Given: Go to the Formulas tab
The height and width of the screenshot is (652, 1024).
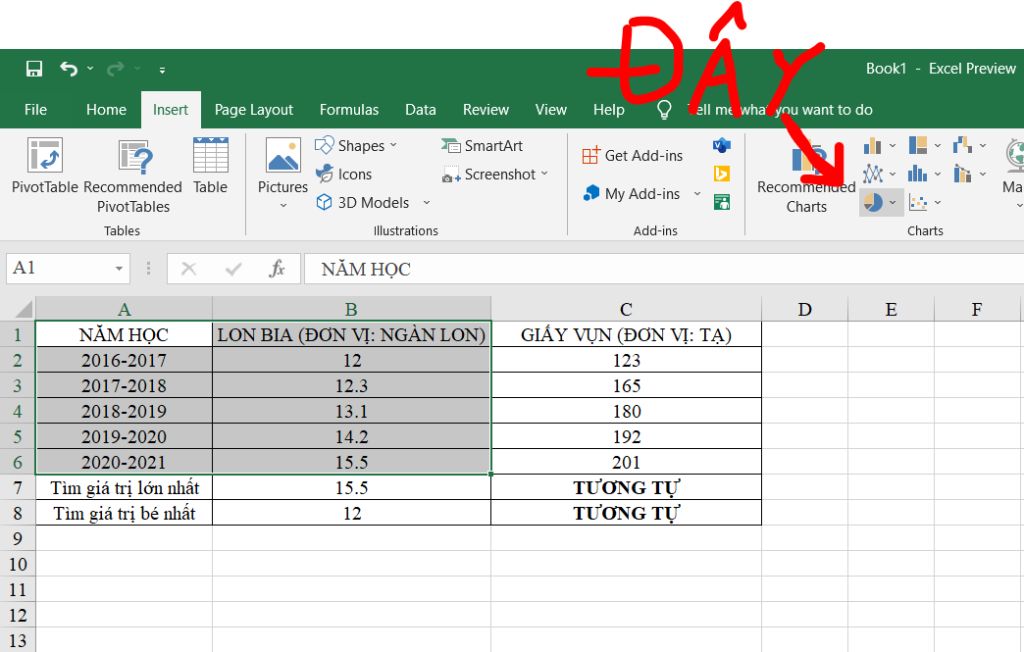Looking at the screenshot, I should click(349, 109).
